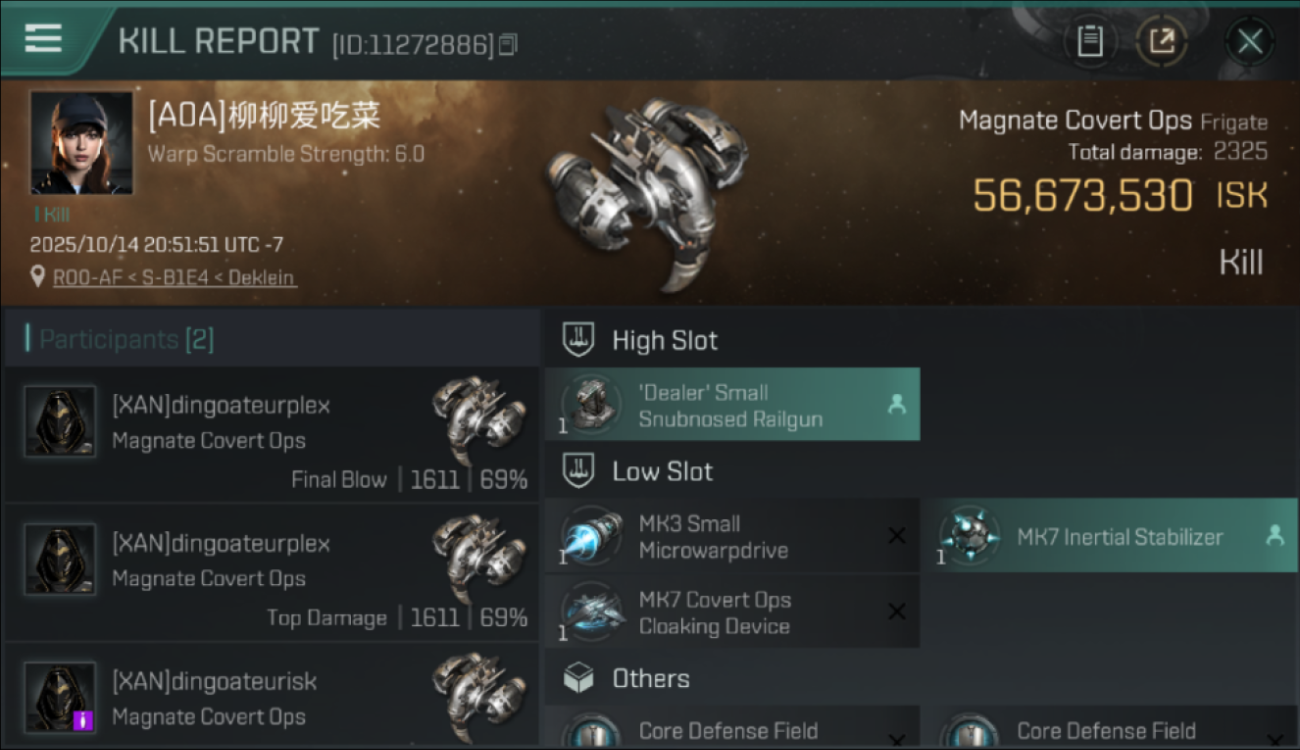
Task: Click the Others section cube icon
Action: point(578,679)
